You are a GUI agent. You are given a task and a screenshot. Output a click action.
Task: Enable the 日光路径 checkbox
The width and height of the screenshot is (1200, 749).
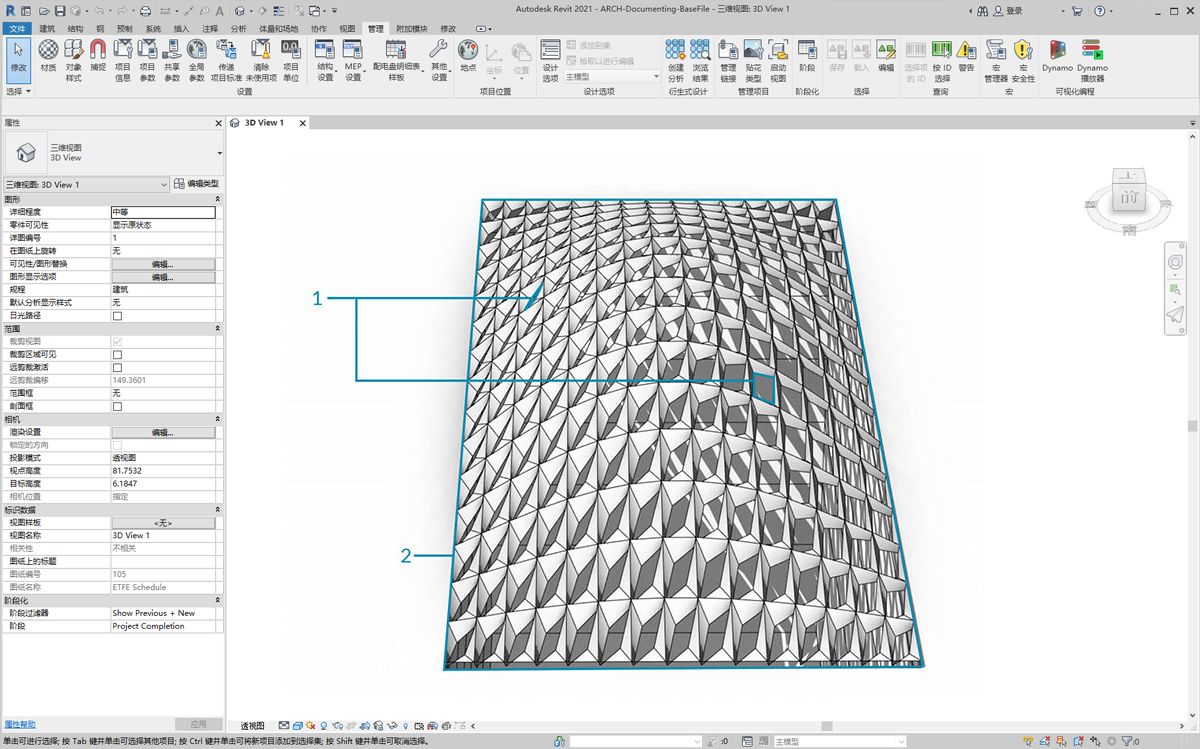(117, 316)
